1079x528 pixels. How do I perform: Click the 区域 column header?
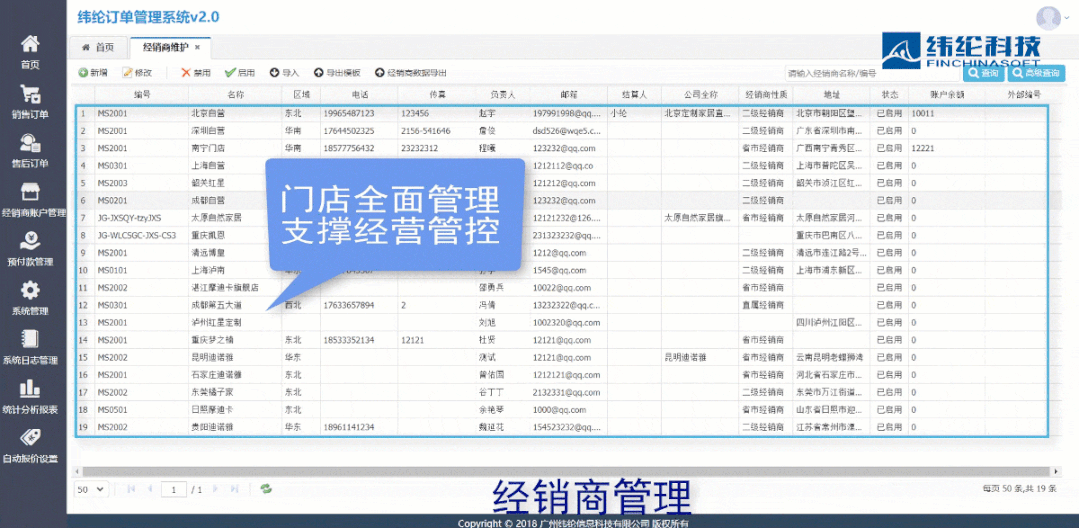[x=301, y=95]
